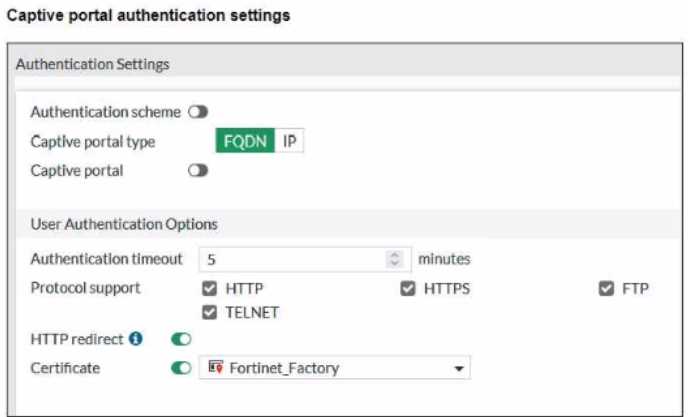
Task: Switch off the Certificate toggle
Action: (181, 368)
